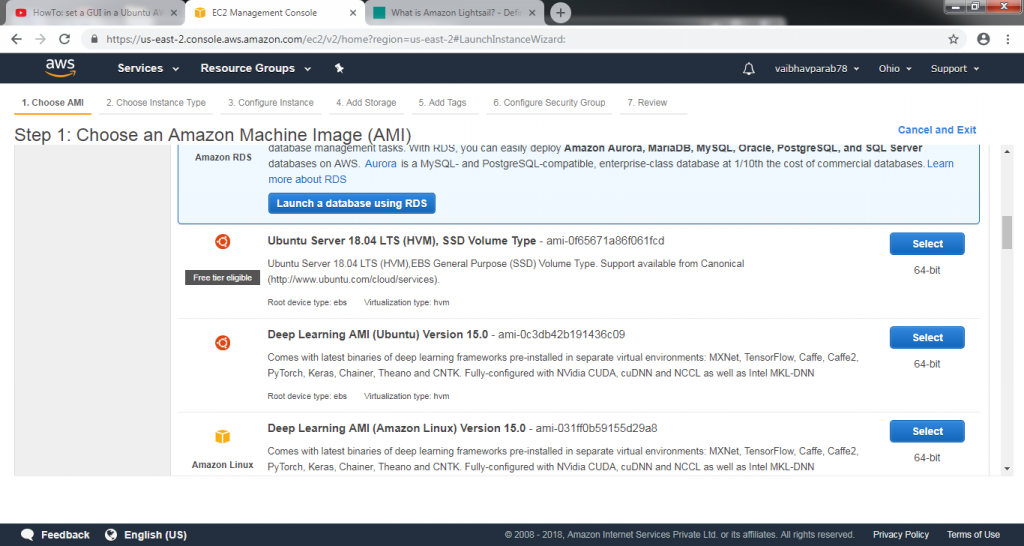Click the browser back arrow
Image resolution: width=1024 pixels, height=546 pixels.
pyautogui.click(x=15, y=39)
